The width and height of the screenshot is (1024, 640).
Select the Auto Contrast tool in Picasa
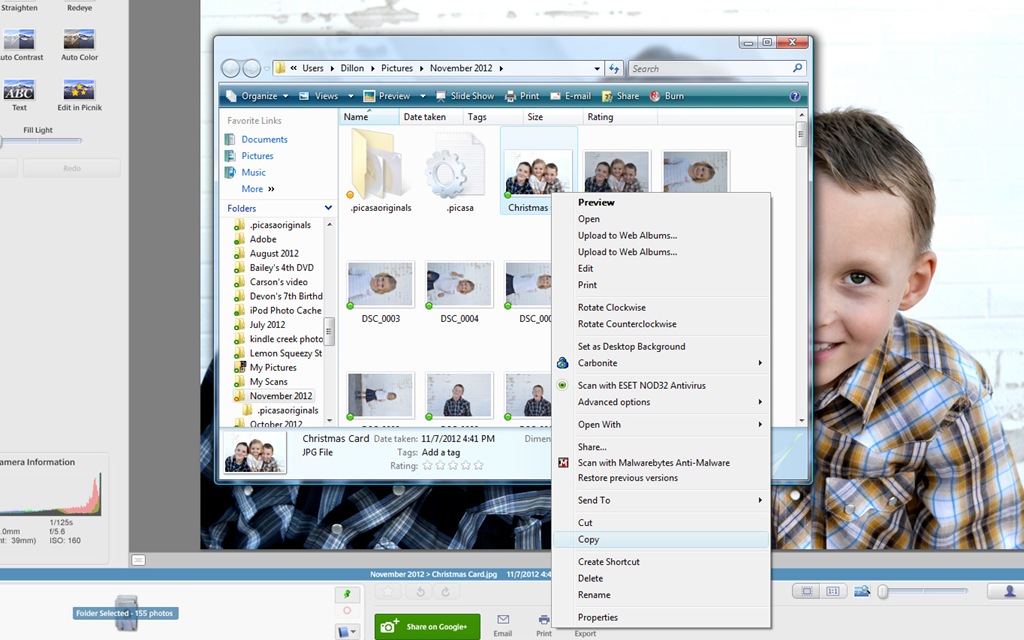[x=19, y=45]
